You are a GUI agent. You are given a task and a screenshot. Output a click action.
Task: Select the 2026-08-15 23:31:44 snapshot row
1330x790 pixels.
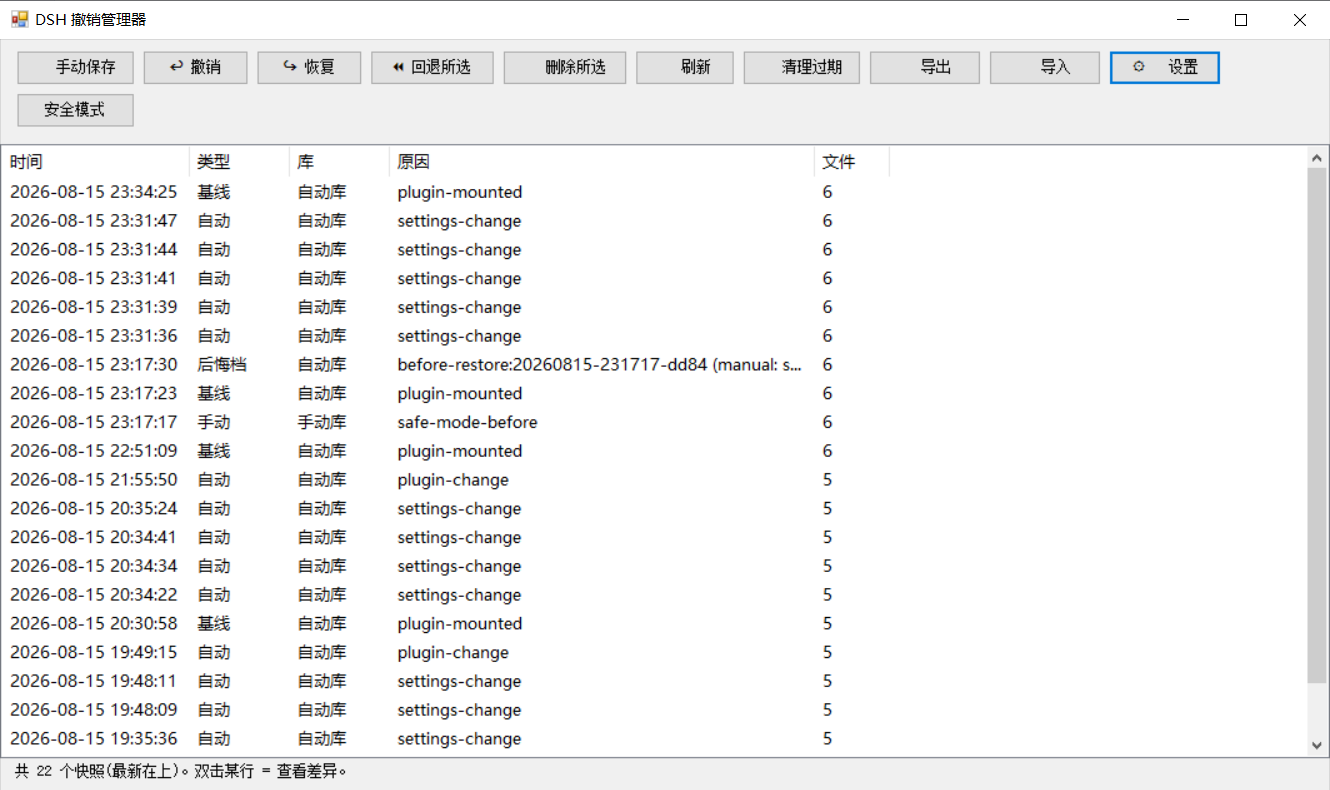pos(447,250)
